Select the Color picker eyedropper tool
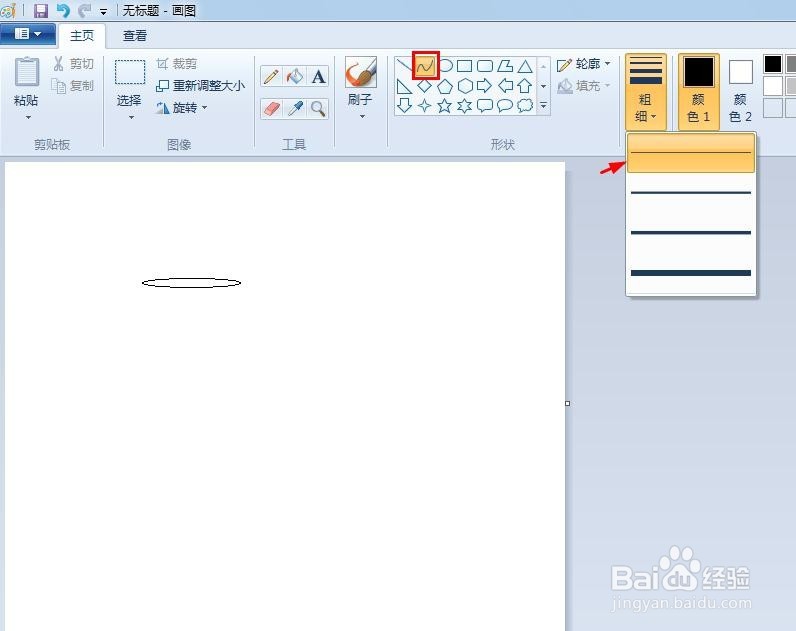The image size is (796, 631). click(x=294, y=109)
